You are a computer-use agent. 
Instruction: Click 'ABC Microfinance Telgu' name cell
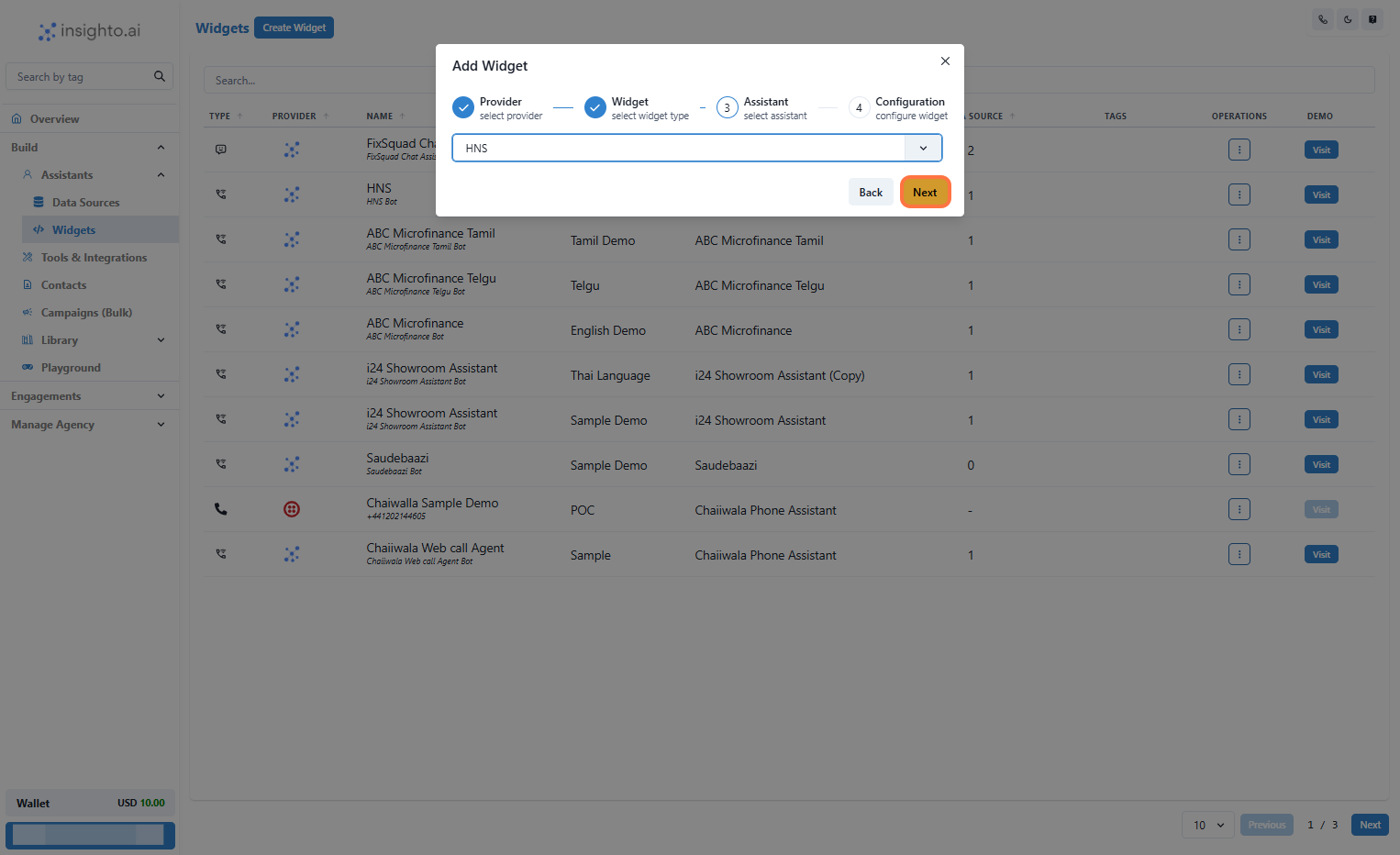(431, 278)
